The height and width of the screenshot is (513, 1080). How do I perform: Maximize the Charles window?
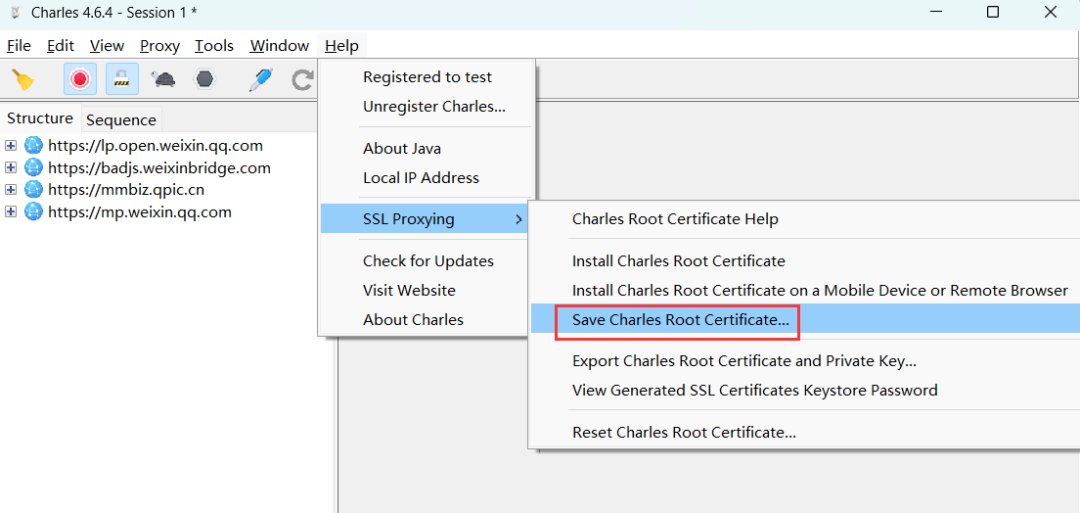(x=993, y=12)
